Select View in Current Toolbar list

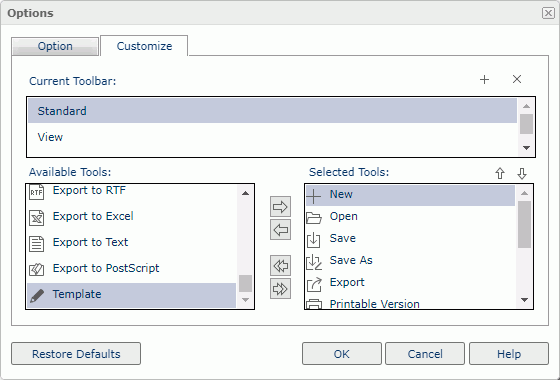coord(272,137)
